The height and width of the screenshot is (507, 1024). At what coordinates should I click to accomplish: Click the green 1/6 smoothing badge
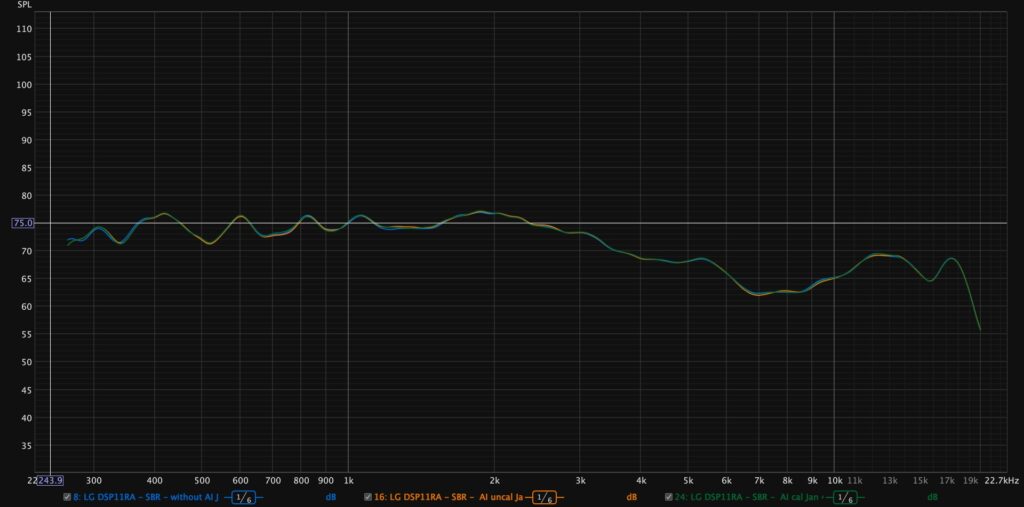tap(845, 497)
